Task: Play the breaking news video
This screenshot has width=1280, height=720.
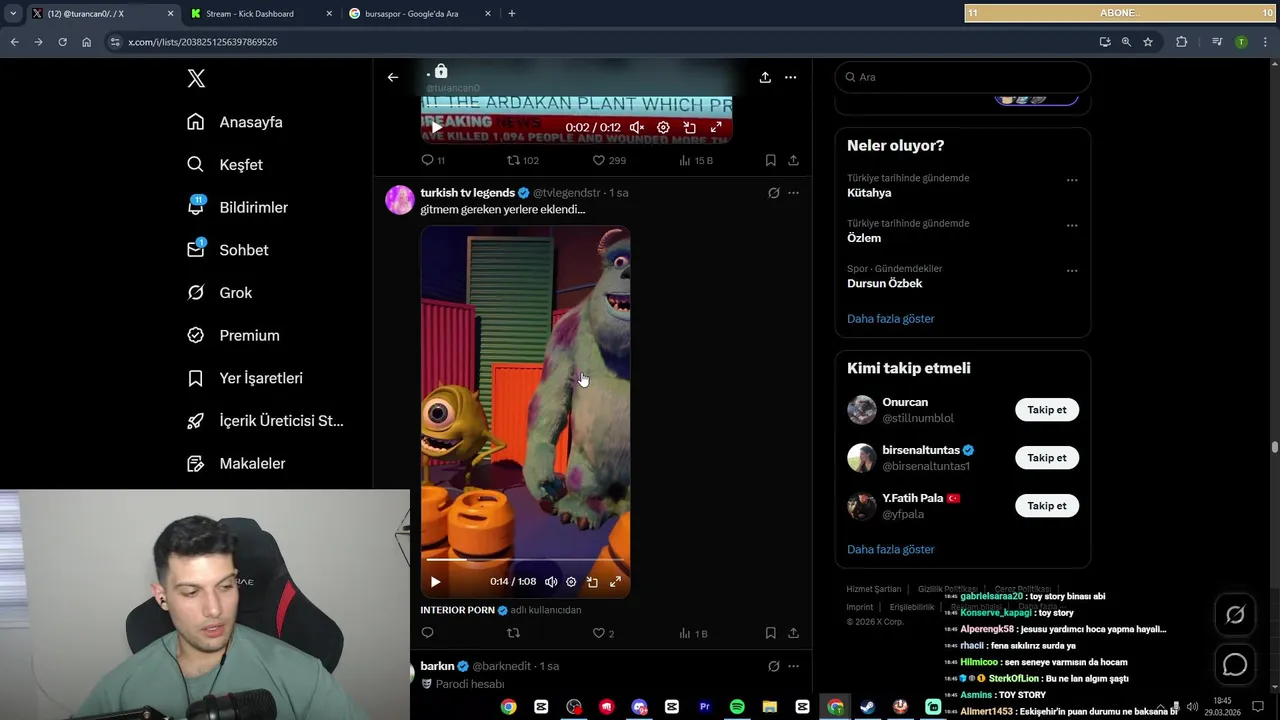Action: click(x=436, y=127)
